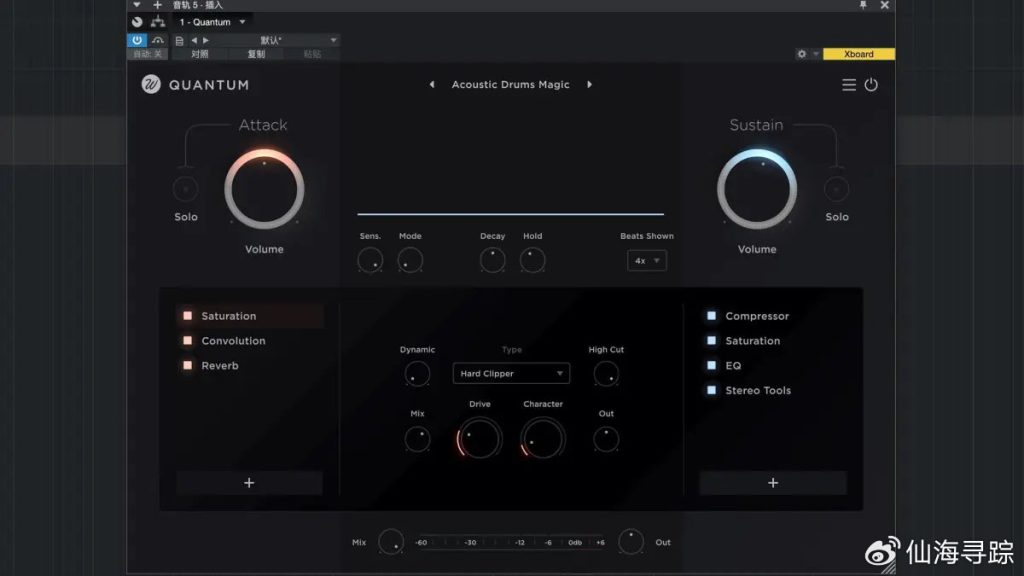Toggle the Quantum plugin power icon
The width and height of the screenshot is (1024, 576).
pos(871,85)
